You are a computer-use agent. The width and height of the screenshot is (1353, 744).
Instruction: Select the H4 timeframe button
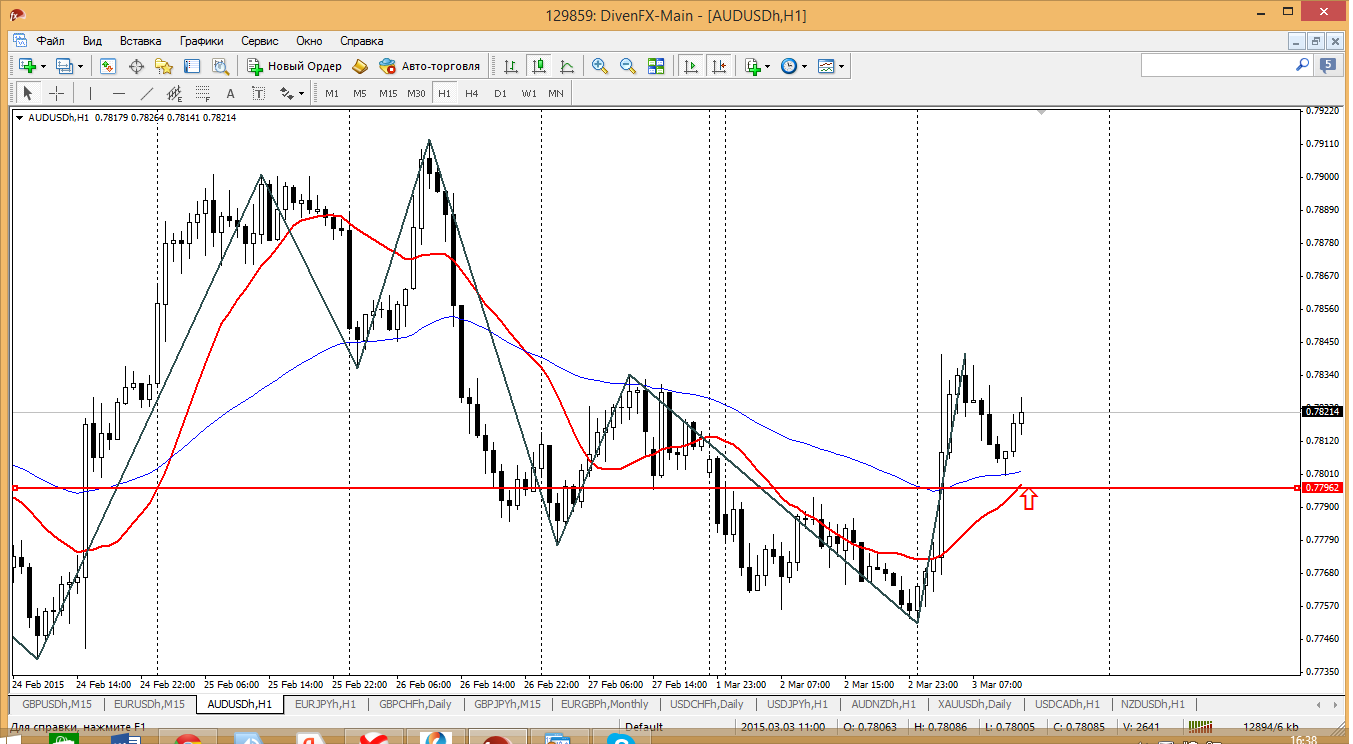tap(472, 93)
